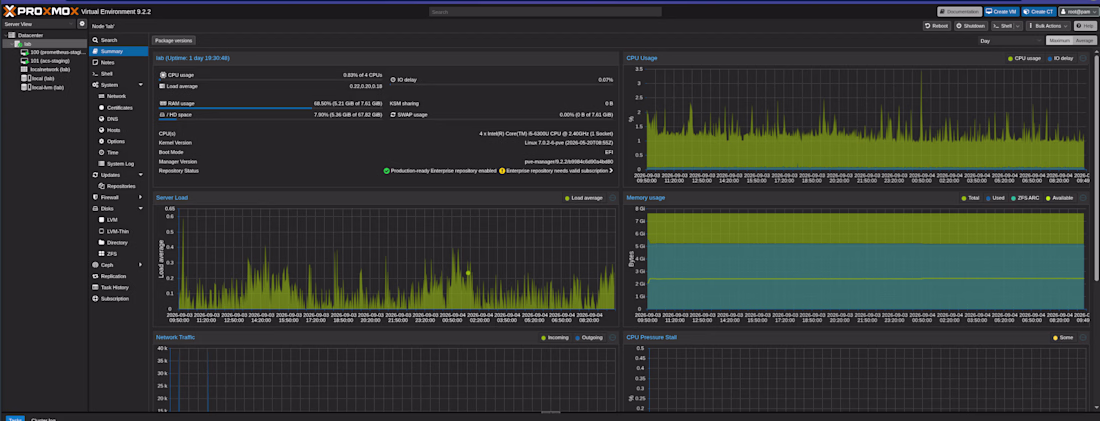The image size is (1100, 421).
Task: Open the Directory storage page
Action: [117, 242]
